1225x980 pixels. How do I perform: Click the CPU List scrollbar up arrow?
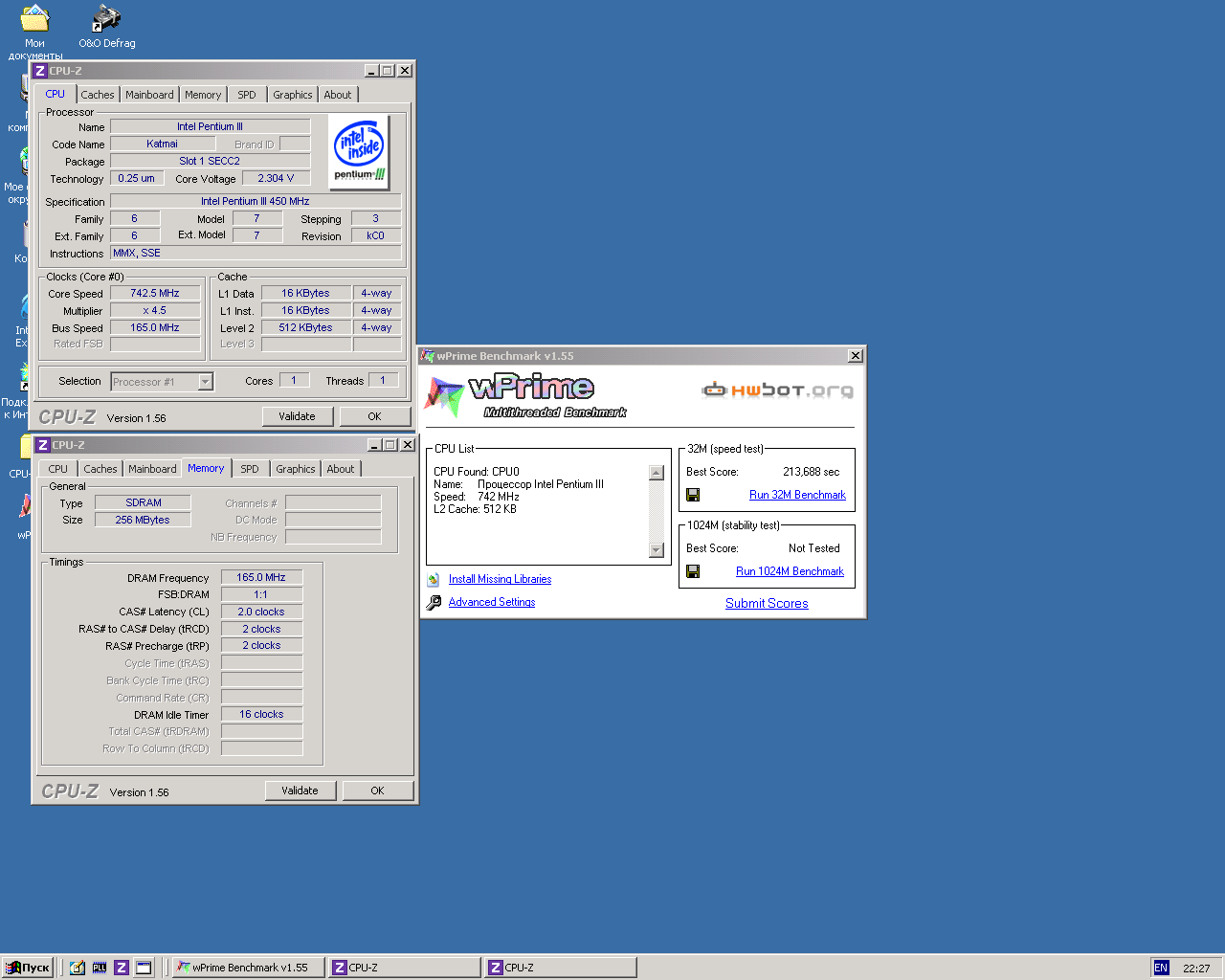(657, 472)
